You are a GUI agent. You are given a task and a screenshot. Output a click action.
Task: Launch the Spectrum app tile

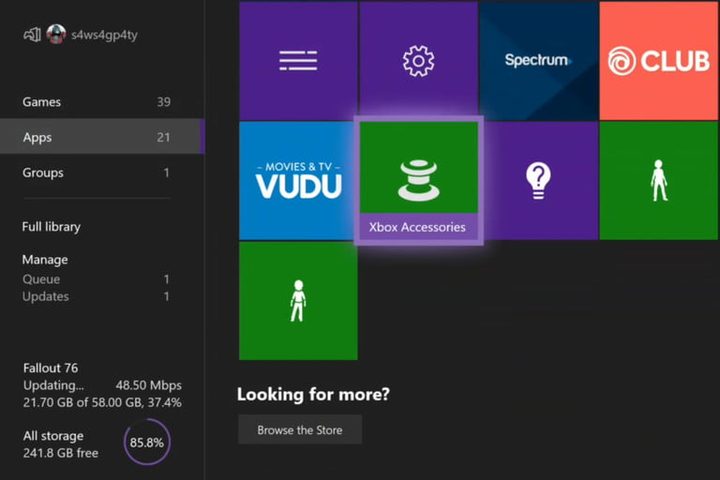point(538,61)
